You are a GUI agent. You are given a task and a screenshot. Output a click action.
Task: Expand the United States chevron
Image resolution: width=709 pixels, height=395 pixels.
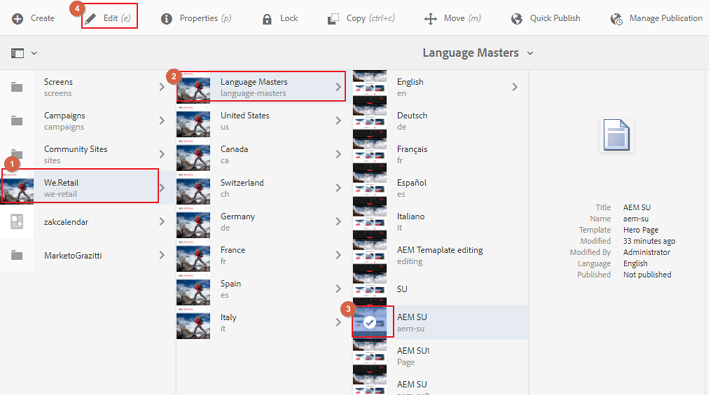338,121
